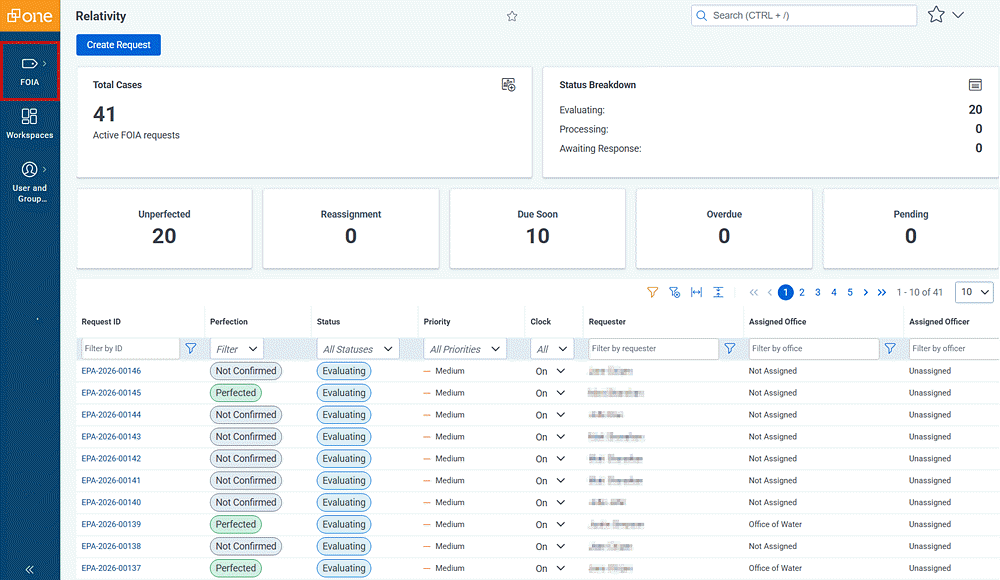Image resolution: width=1000 pixels, height=580 pixels.
Task: Toggle the adjust row height icon
Action: (720, 292)
